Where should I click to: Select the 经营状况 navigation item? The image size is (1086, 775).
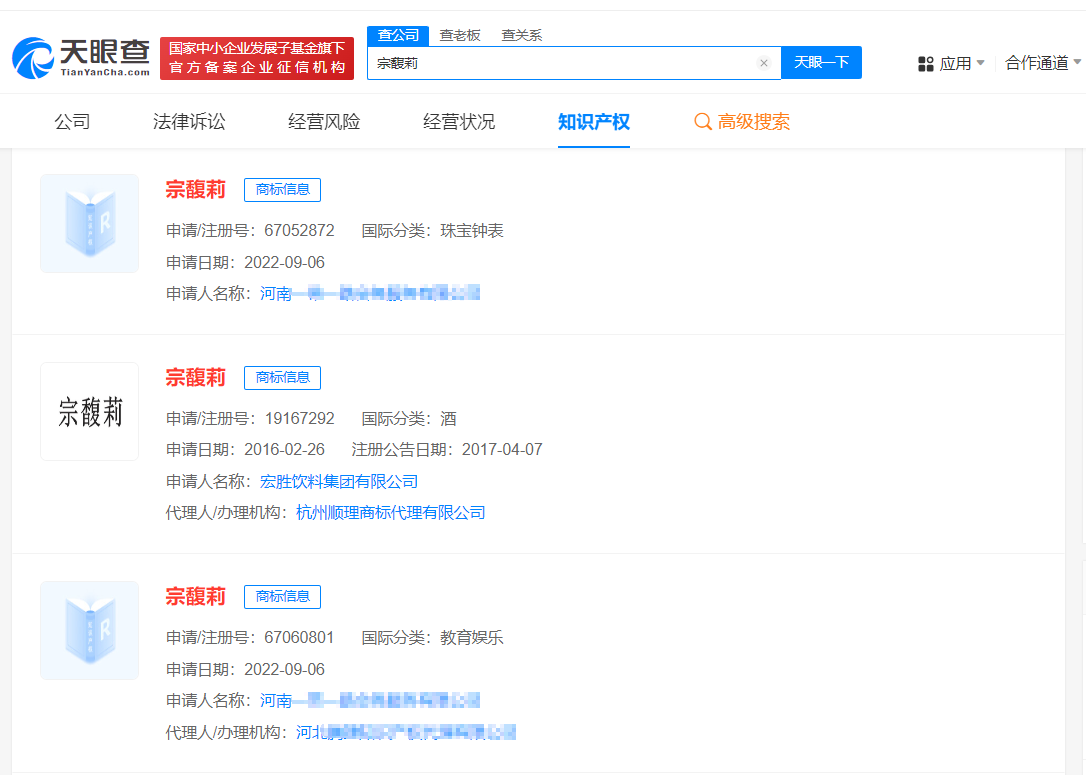tap(458, 121)
